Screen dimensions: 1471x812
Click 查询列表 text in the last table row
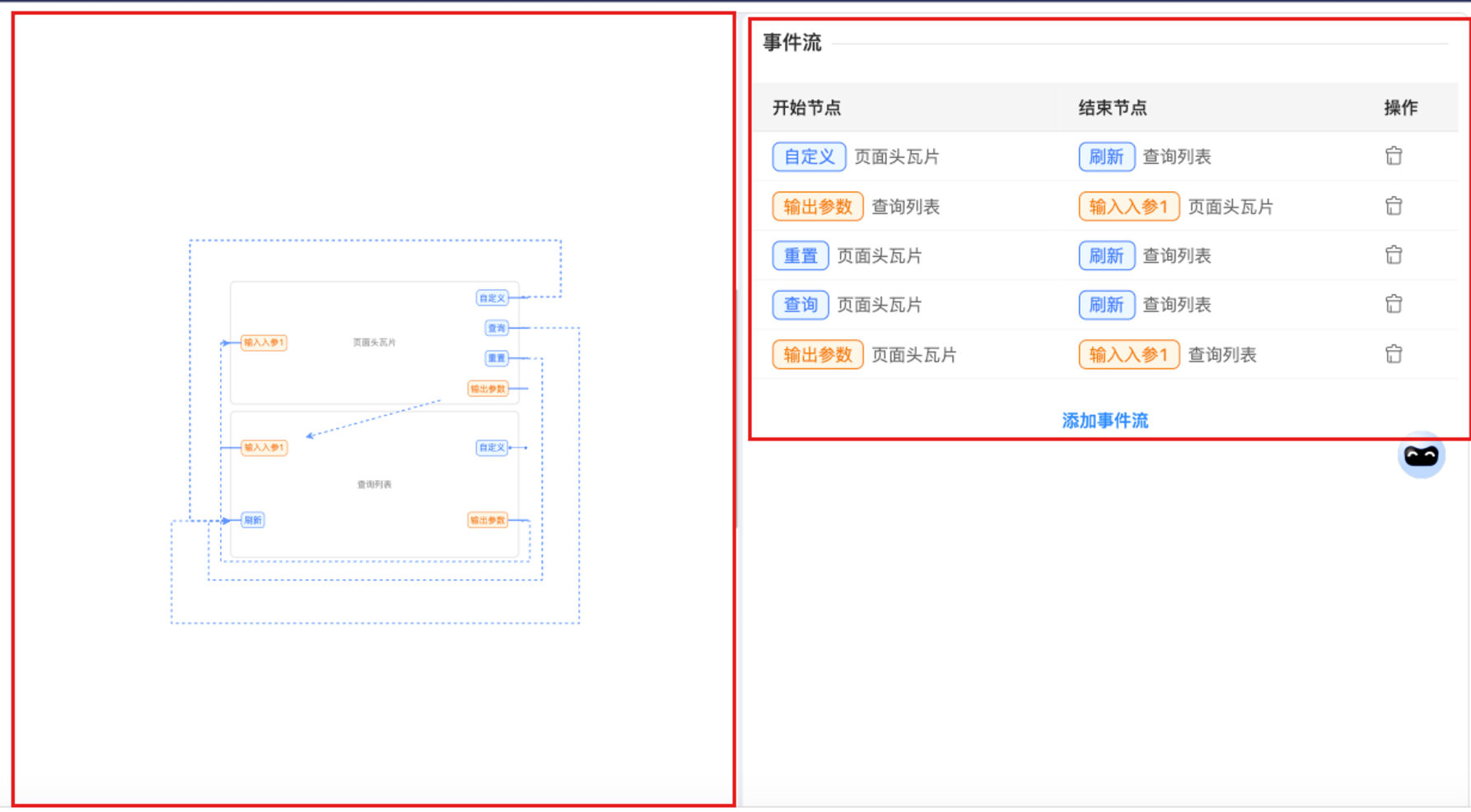click(x=1221, y=355)
